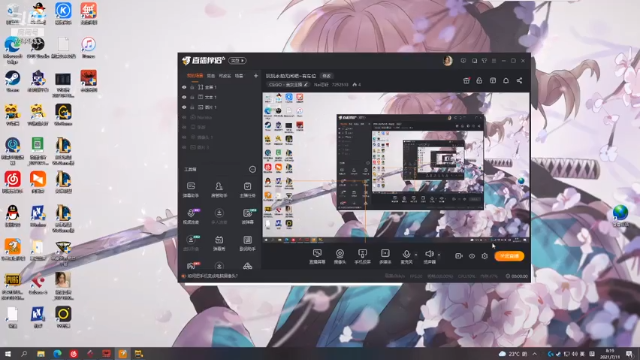Image resolution: width=640 pixels, height=360 pixels.
Task: Click the orange start streaming button
Action: coord(509,256)
